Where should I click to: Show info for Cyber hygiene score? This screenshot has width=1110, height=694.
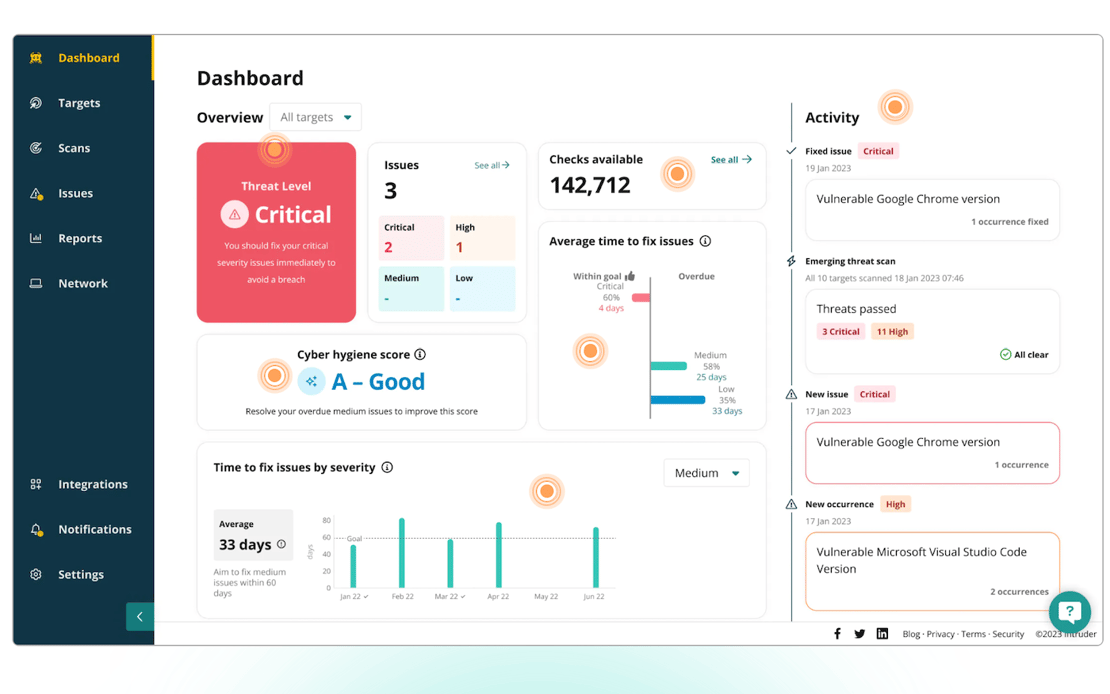(420, 354)
